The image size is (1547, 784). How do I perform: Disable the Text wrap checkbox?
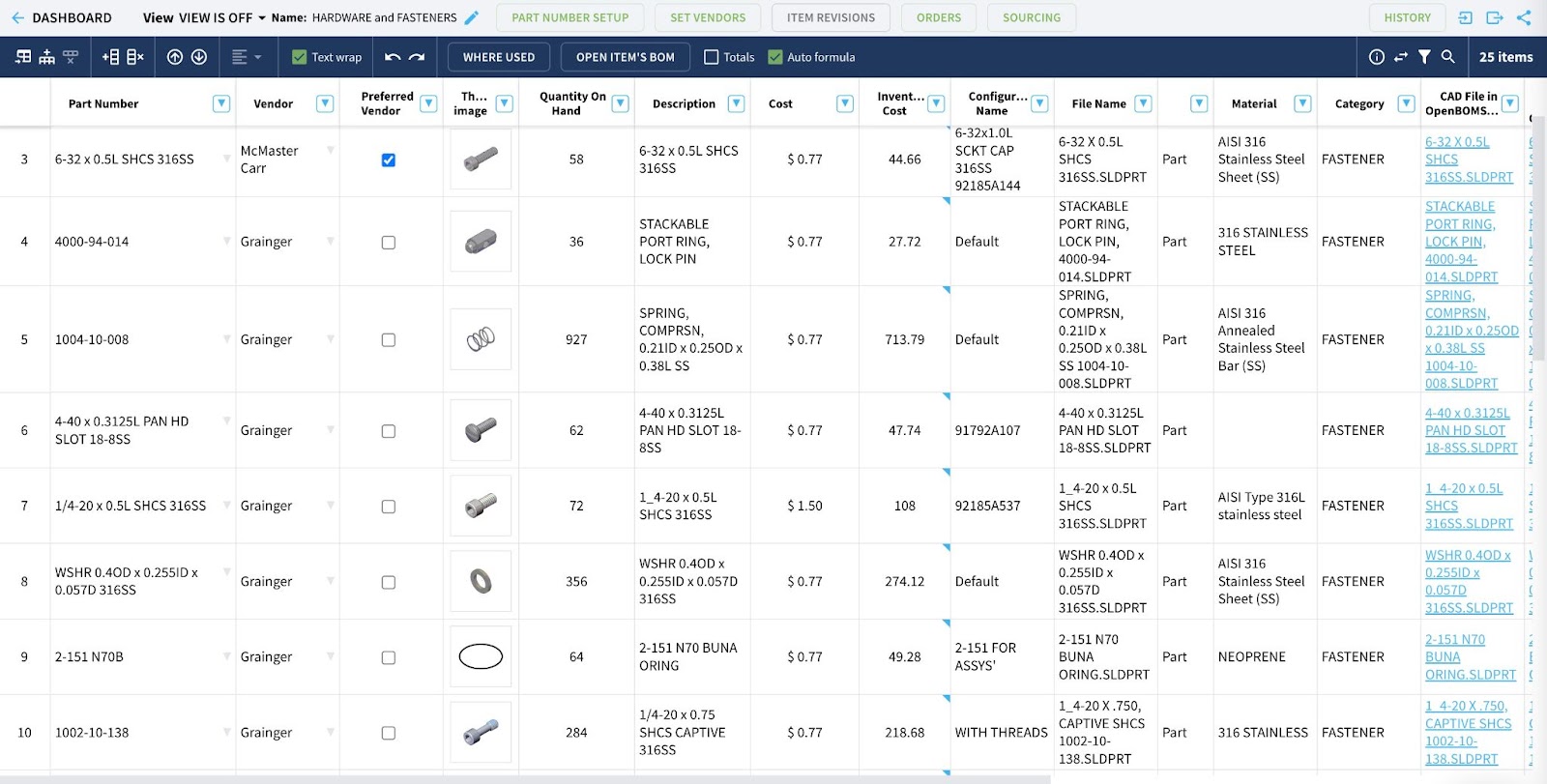[300, 57]
